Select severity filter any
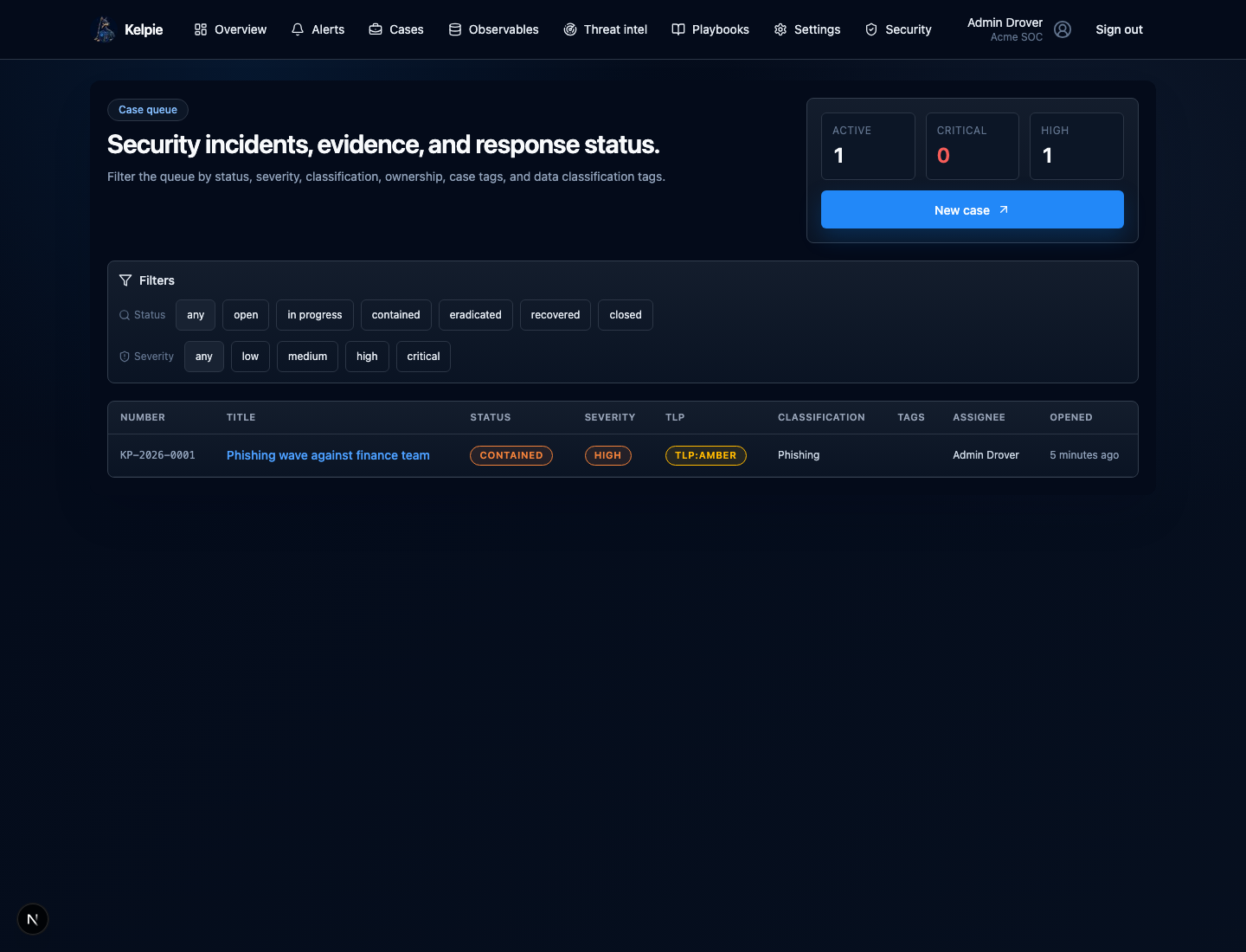1246x952 pixels. coord(204,357)
